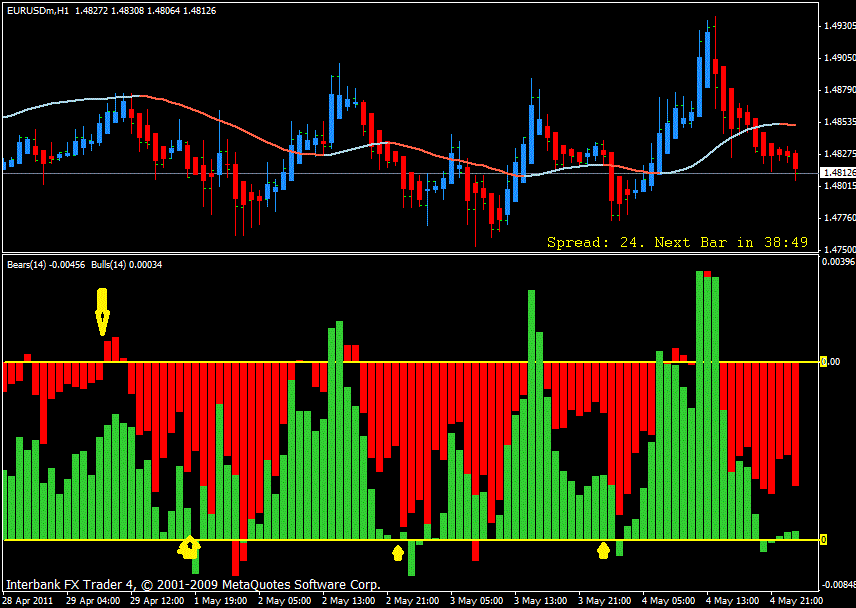Click the "Spread: 24. Next Bar in 38:49" text
The image size is (856, 608).
(677, 242)
